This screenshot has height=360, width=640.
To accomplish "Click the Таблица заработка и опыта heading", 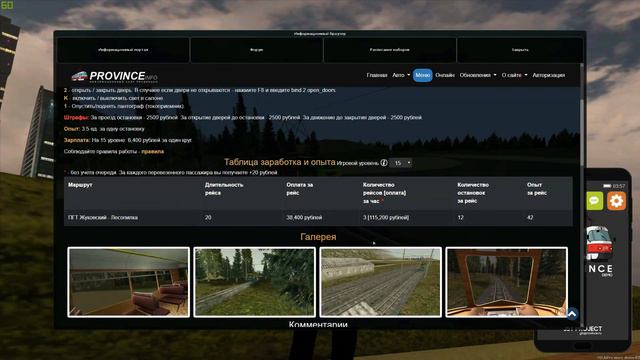I will 280,162.
